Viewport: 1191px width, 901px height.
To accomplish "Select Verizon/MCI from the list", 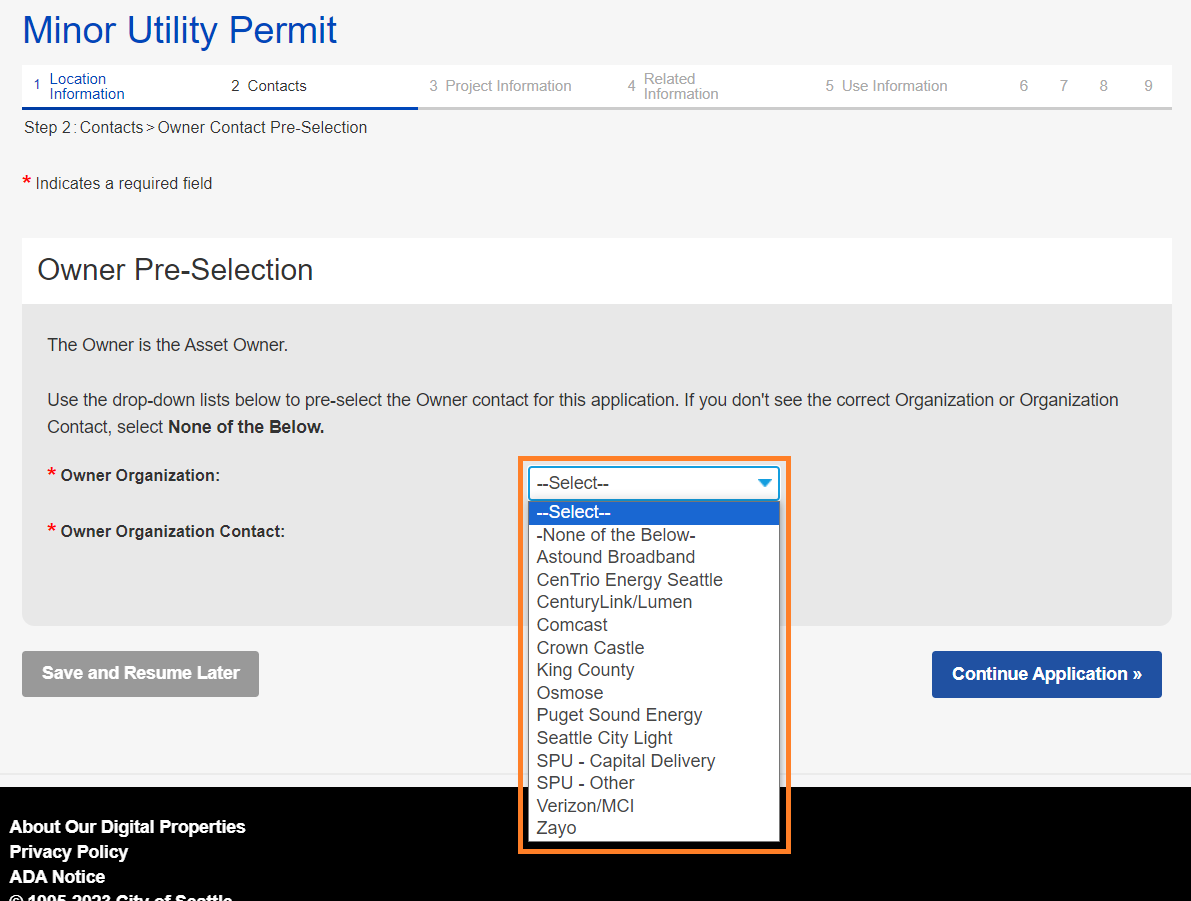I will pyautogui.click(x=585, y=806).
